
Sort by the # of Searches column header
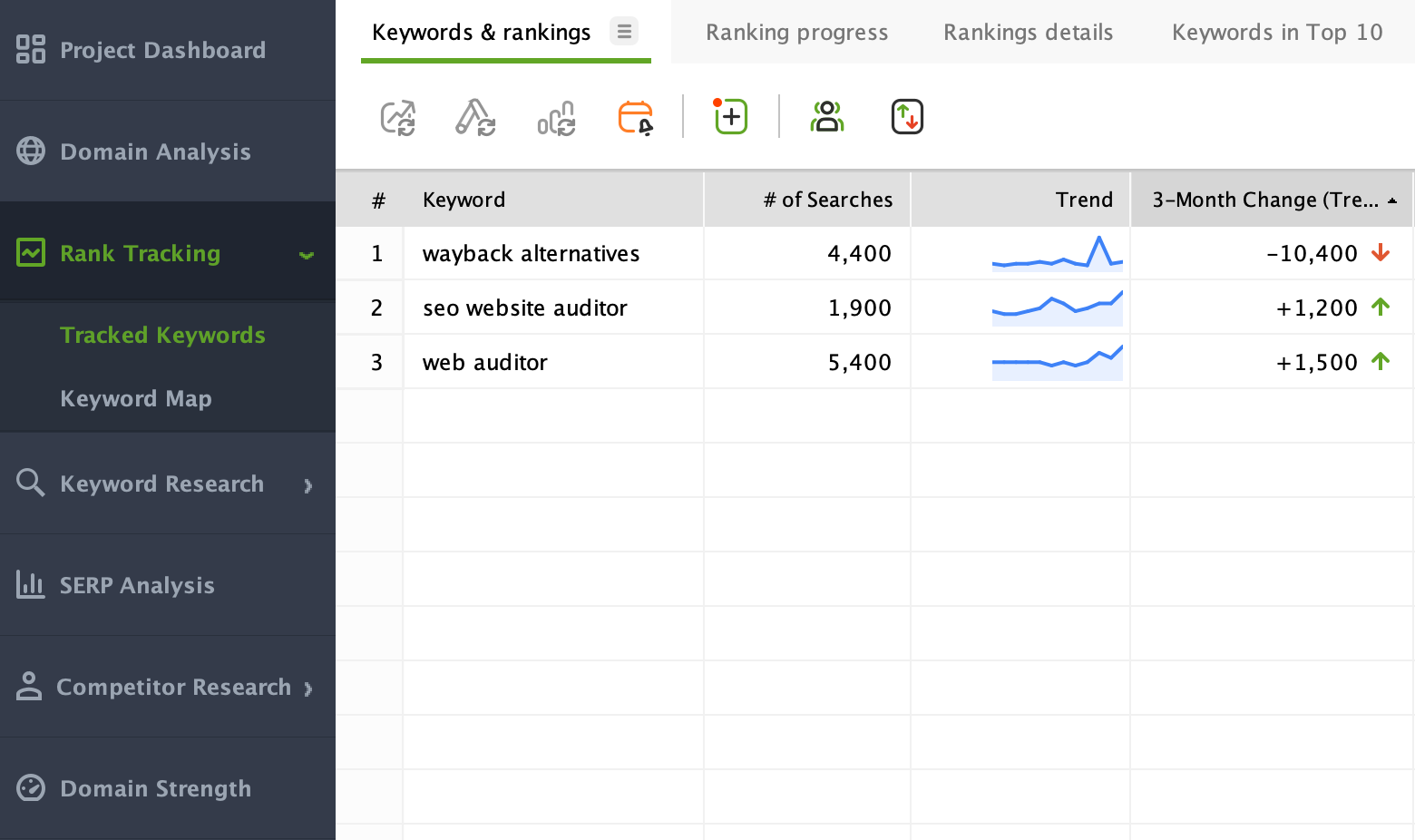807,200
